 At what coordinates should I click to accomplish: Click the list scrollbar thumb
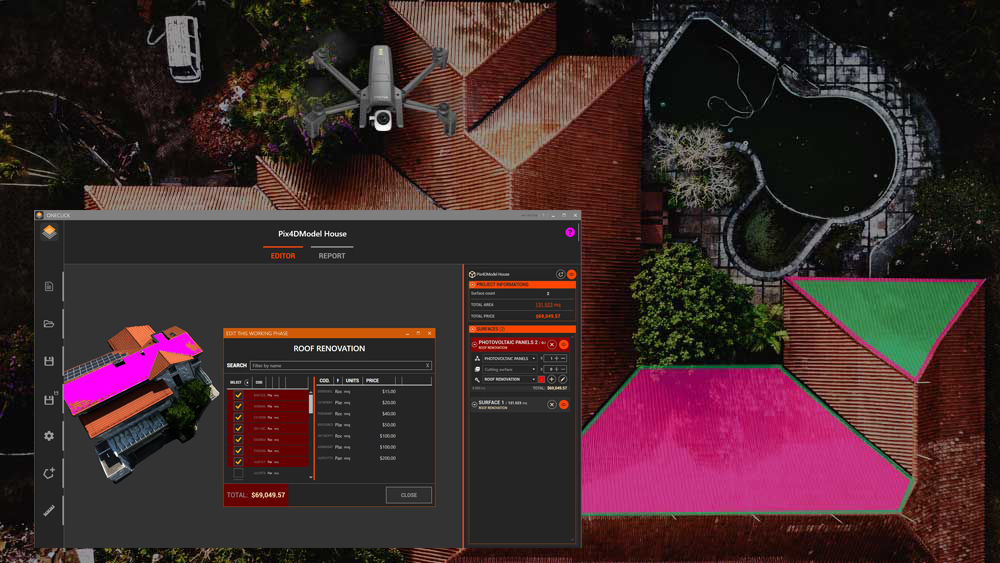coord(311,403)
